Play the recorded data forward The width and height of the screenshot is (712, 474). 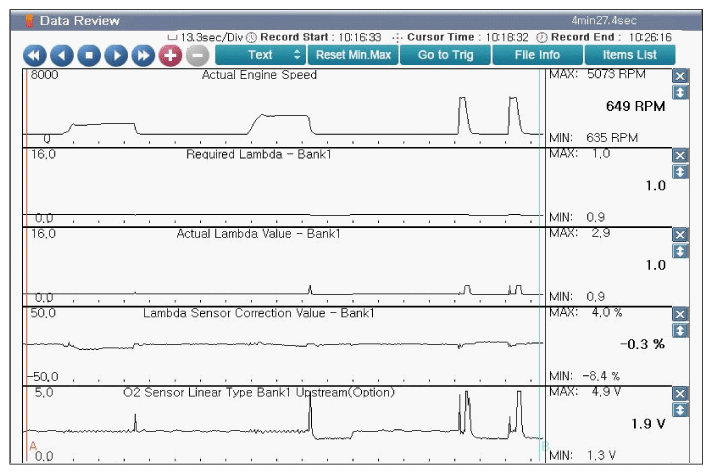pos(116,55)
